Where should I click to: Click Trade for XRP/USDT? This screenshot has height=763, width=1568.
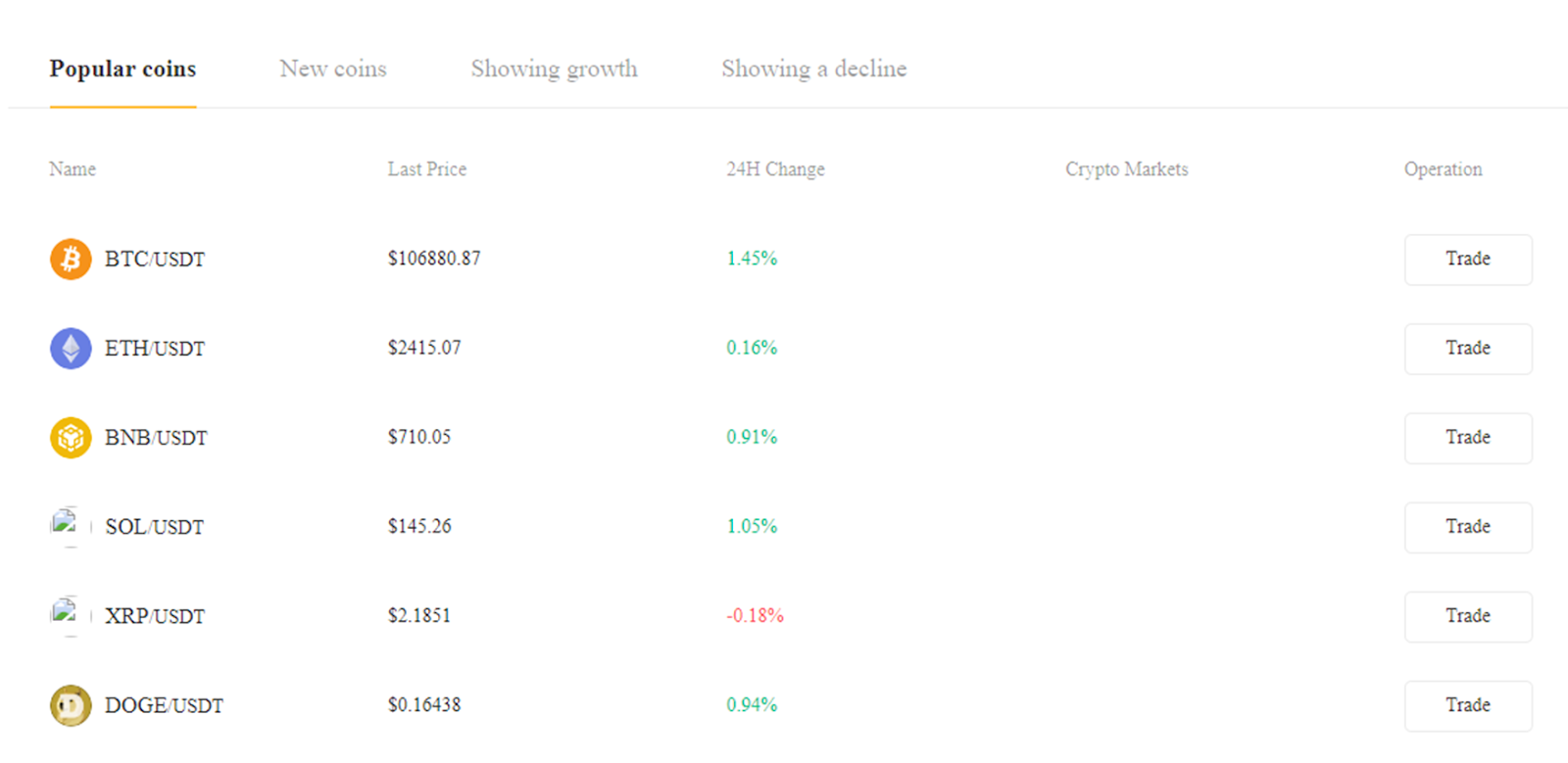tap(1467, 616)
